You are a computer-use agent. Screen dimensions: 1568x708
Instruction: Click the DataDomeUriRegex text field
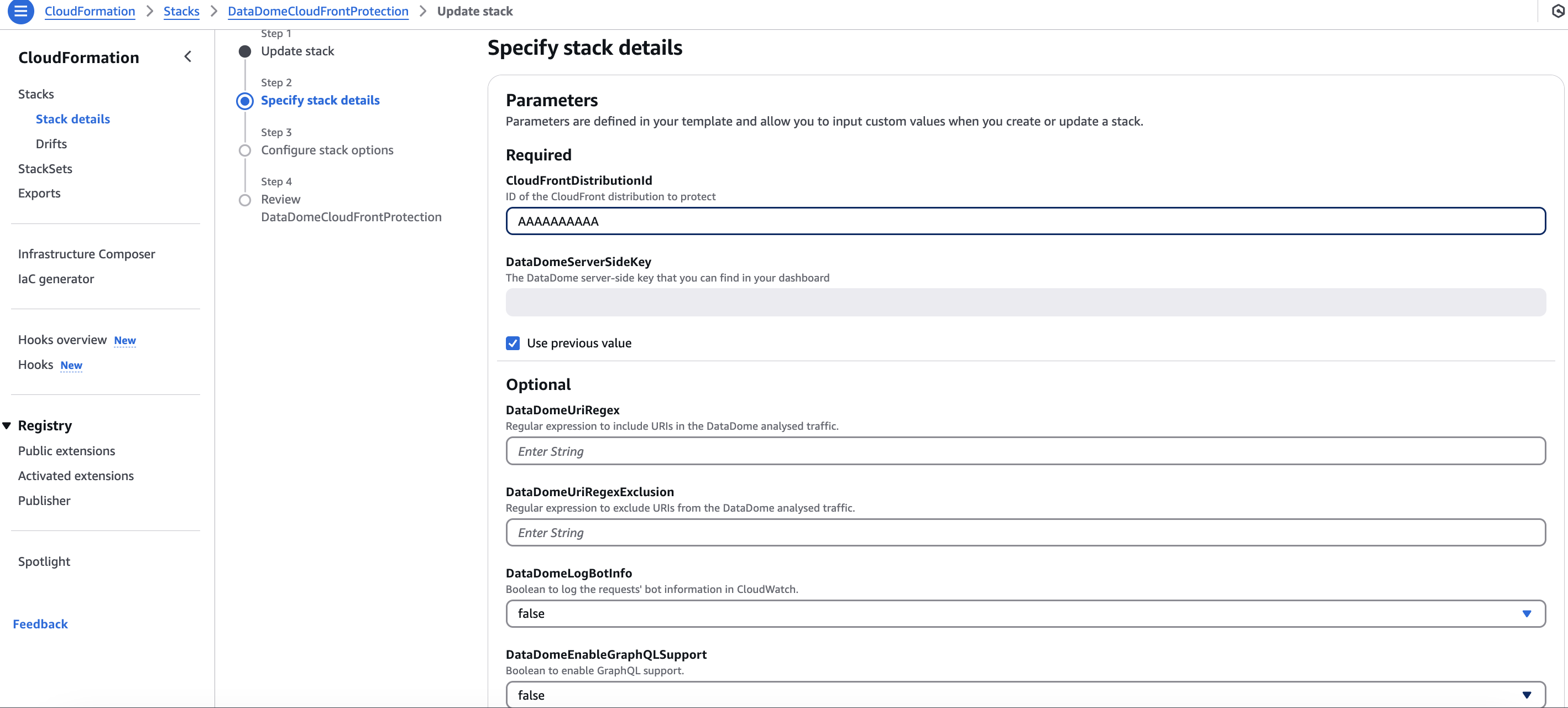(1025, 451)
